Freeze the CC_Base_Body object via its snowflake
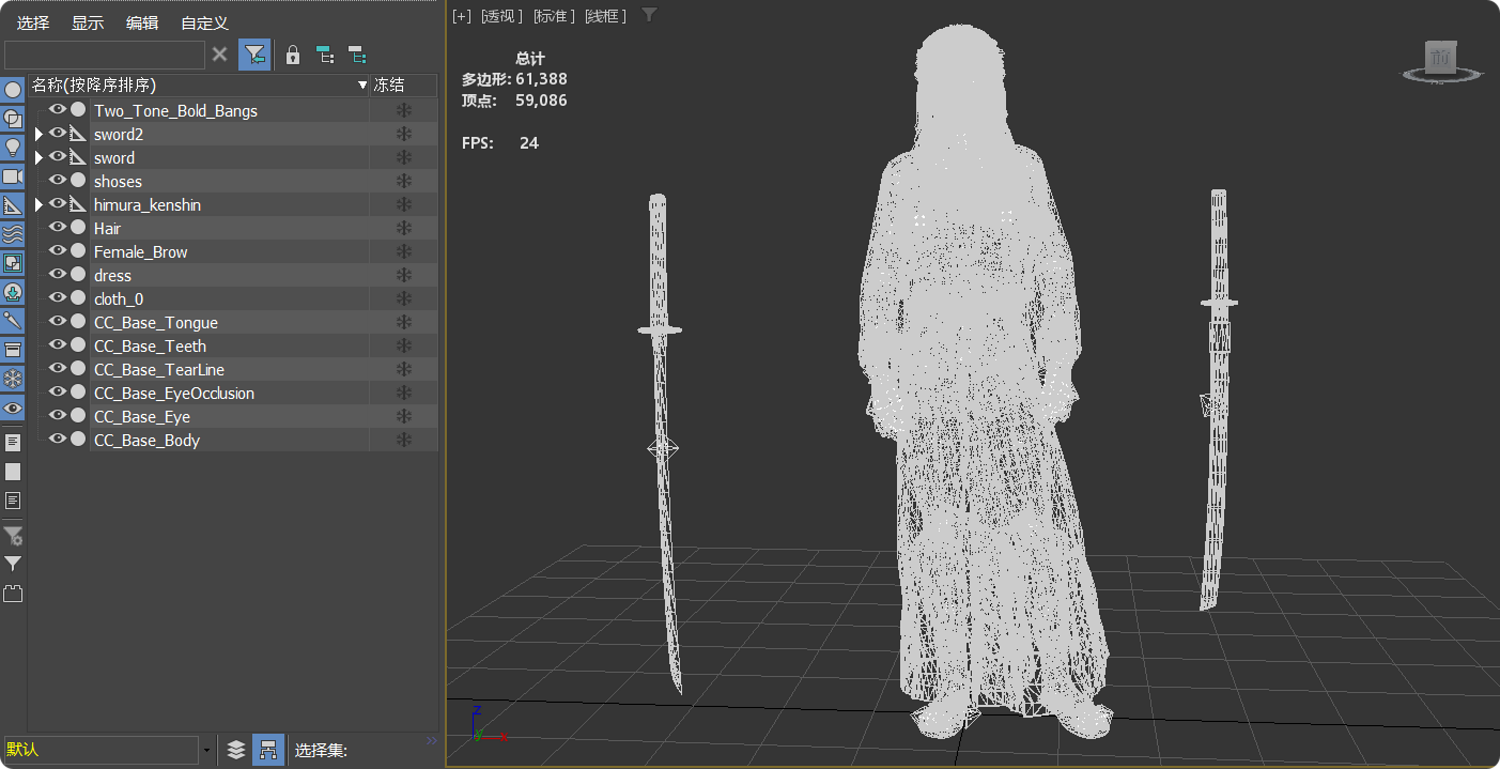The width and height of the screenshot is (1500, 769). point(404,440)
